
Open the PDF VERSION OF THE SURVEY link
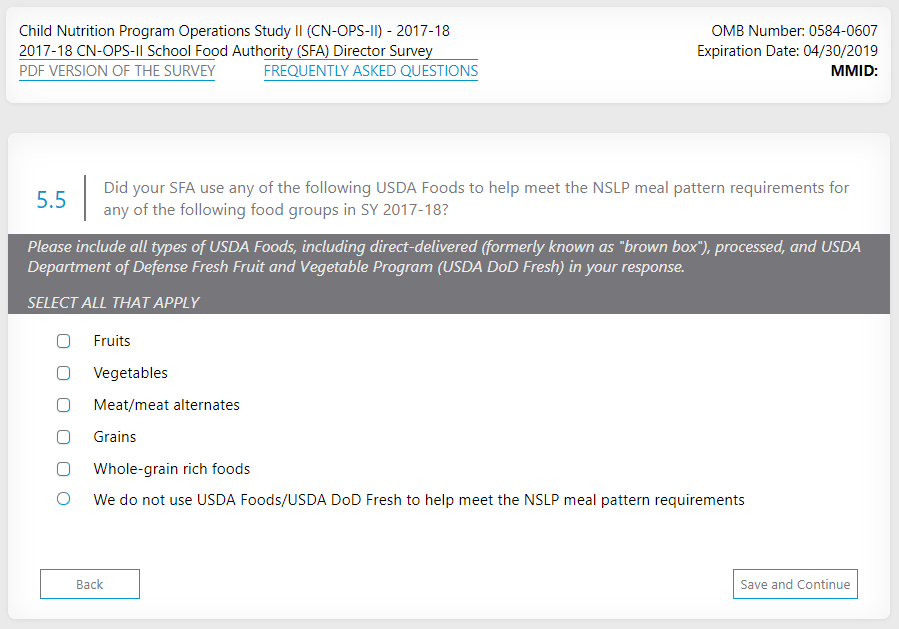coord(117,71)
